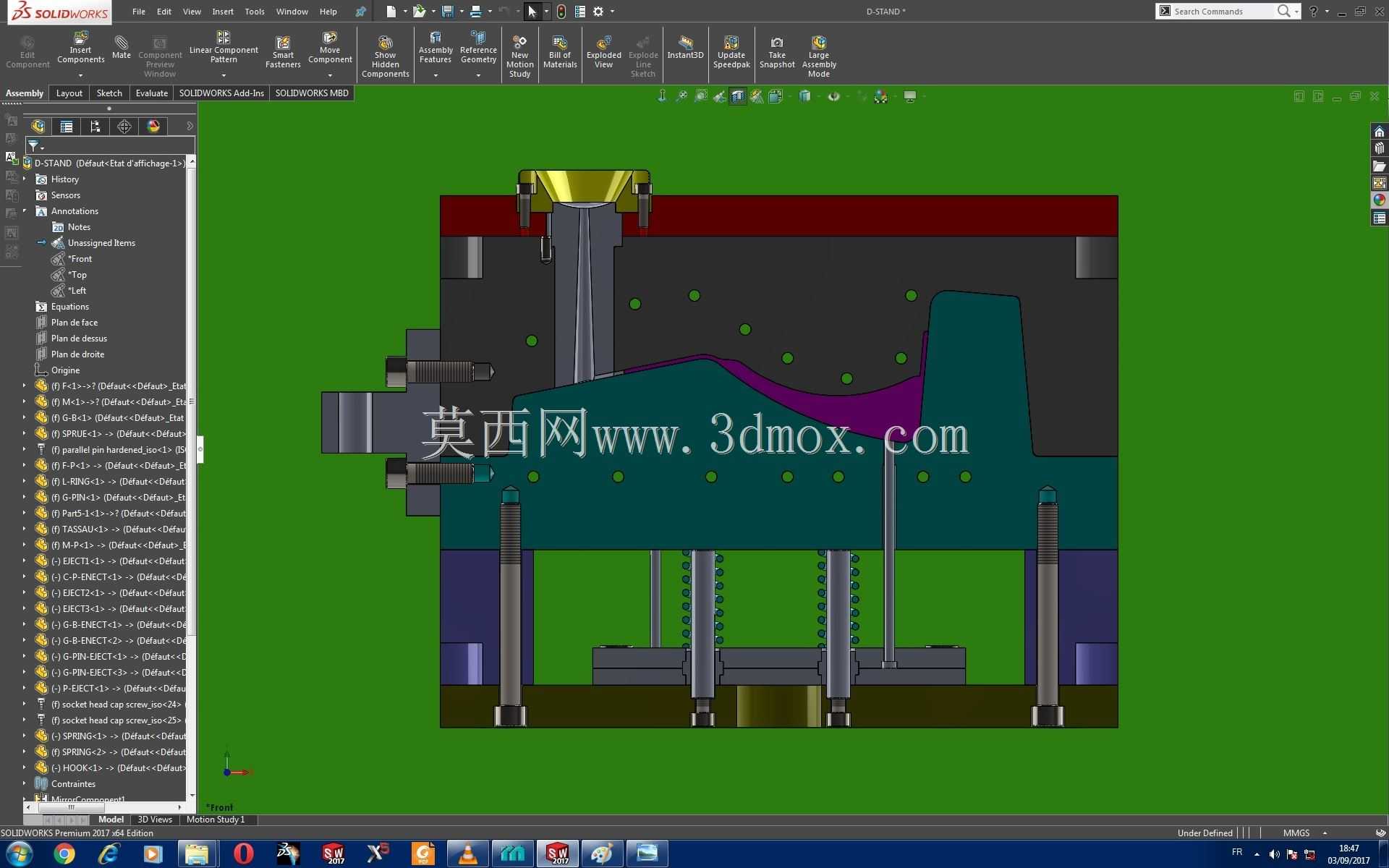Open the Options gear icon
The image size is (1389, 868).
598,12
